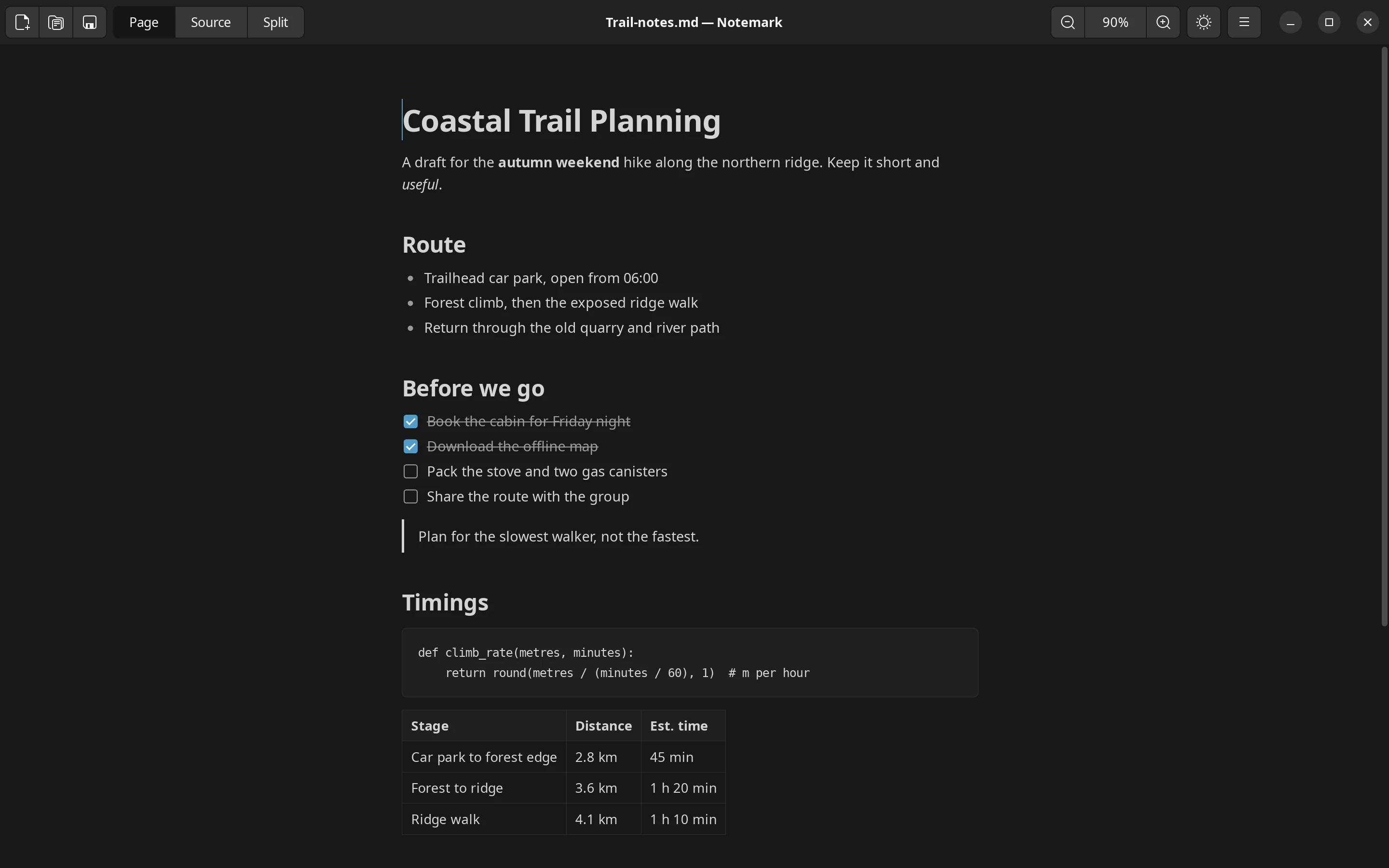Create a new document with the toolbar icon
The height and width of the screenshot is (868, 1389).
[22, 22]
